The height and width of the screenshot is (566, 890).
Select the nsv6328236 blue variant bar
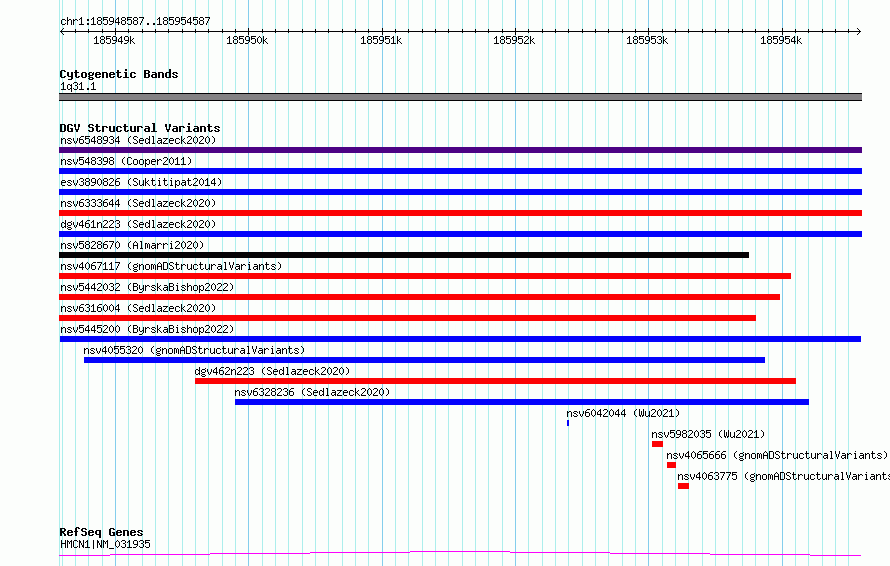coord(522,402)
